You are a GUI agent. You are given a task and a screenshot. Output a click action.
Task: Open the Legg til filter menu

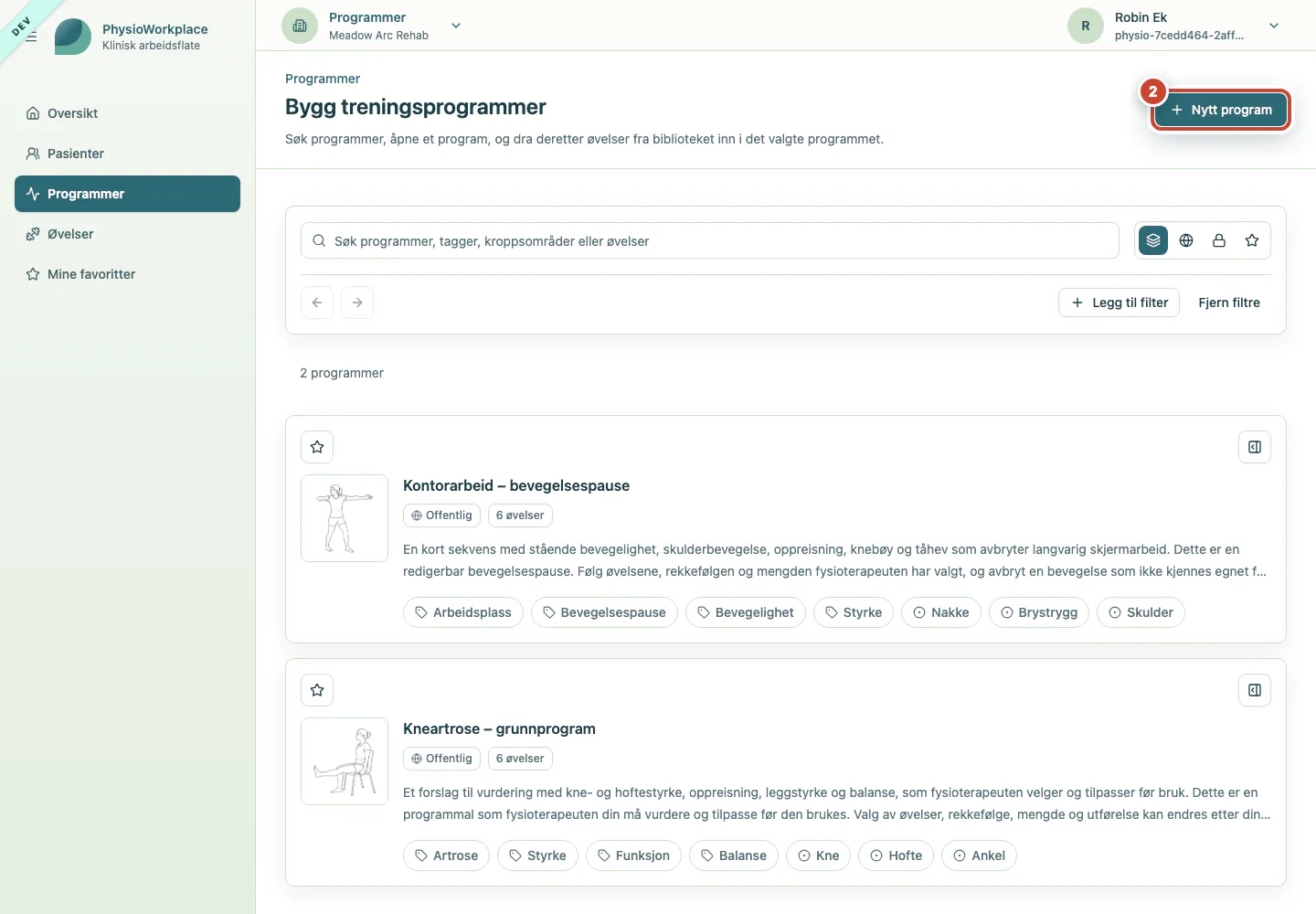pyautogui.click(x=1120, y=303)
